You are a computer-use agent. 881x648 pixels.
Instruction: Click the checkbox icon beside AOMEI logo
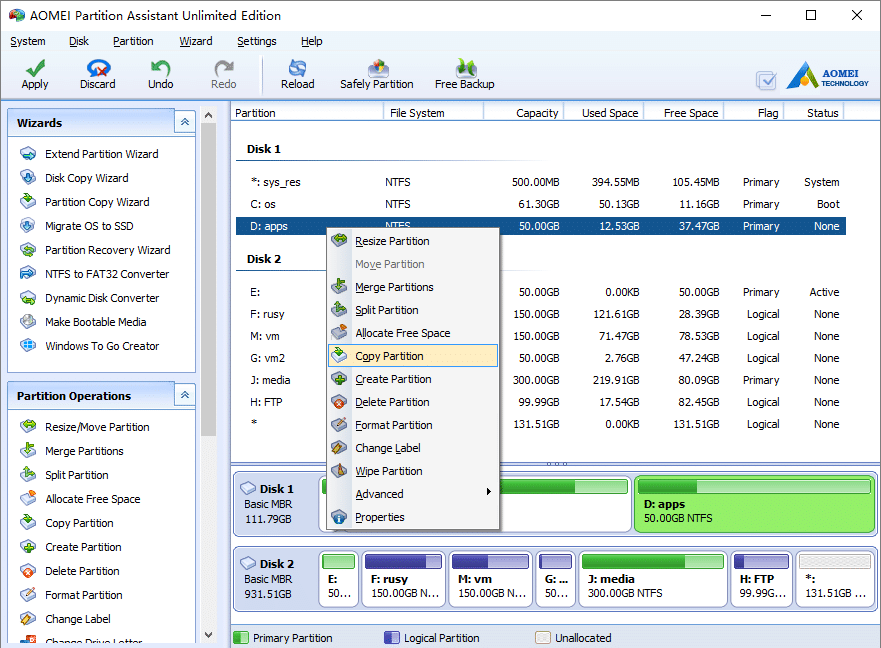coord(766,80)
